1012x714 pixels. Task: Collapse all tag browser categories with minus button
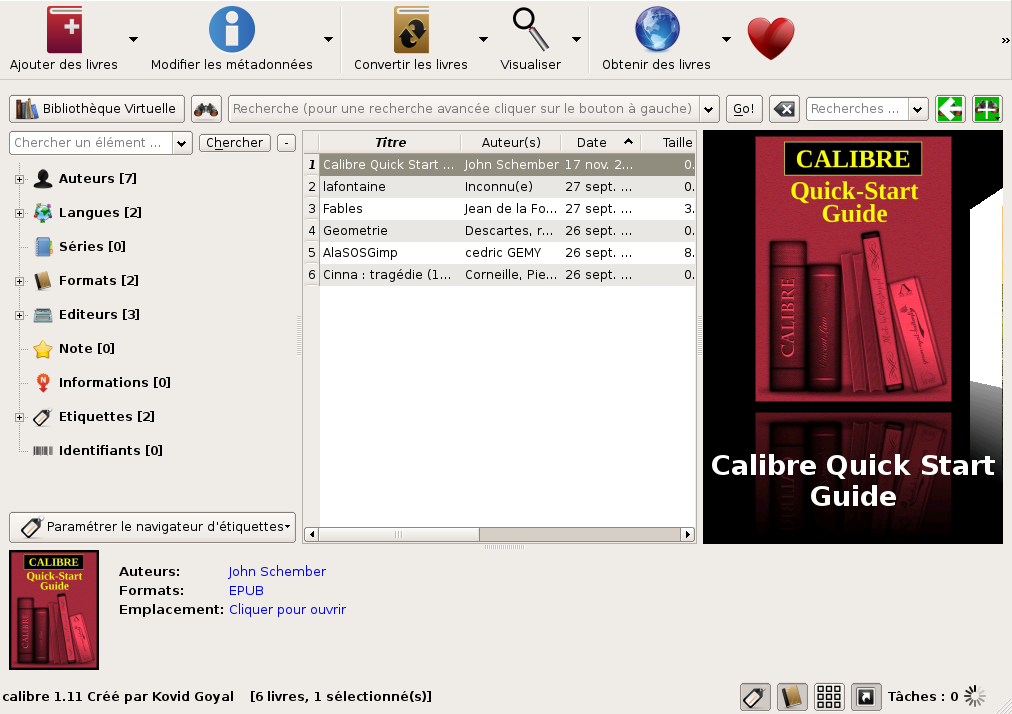(286, 143)
